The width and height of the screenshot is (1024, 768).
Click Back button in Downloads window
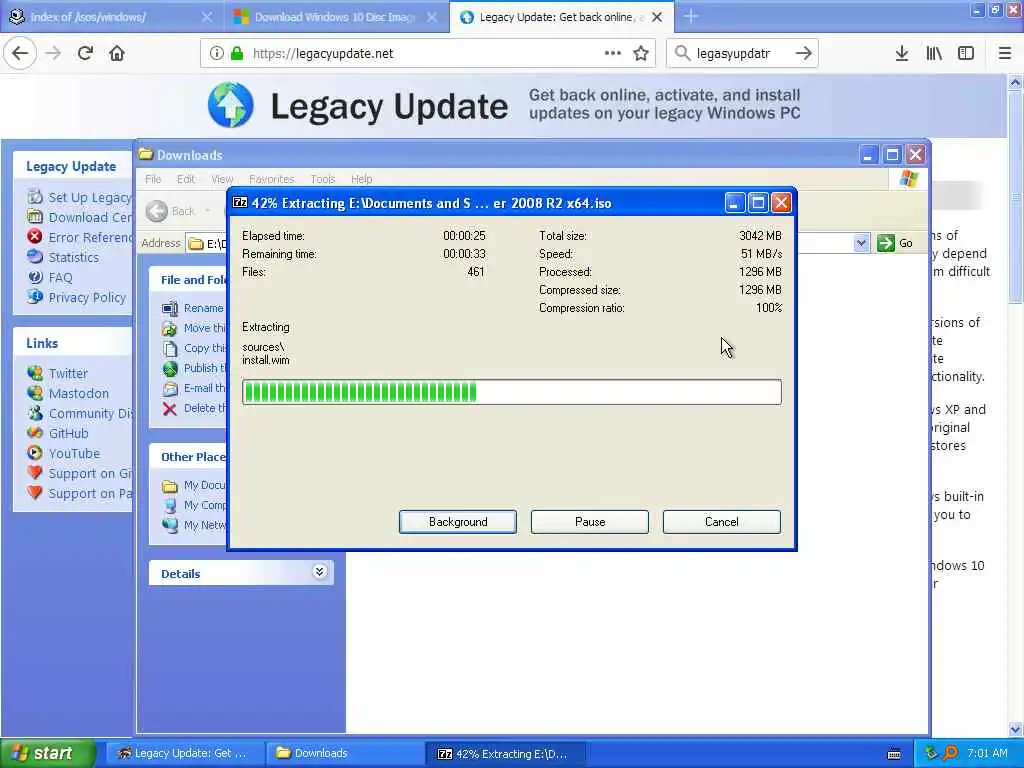(x=170, y=211)
